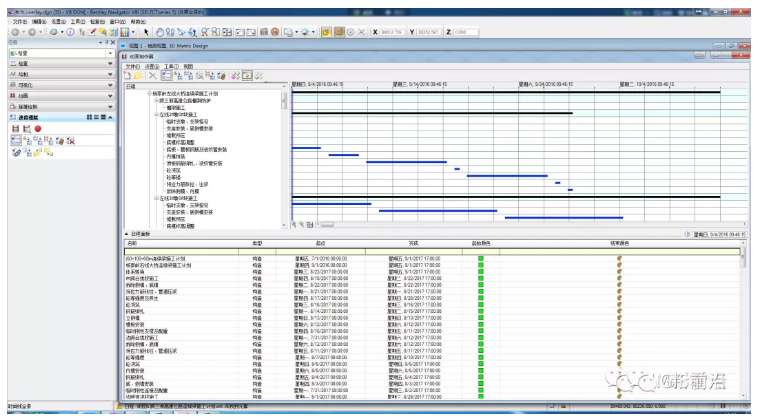Click the 类型 column header
The width and height of the screenshot is (763, 419).
point(257,243)
